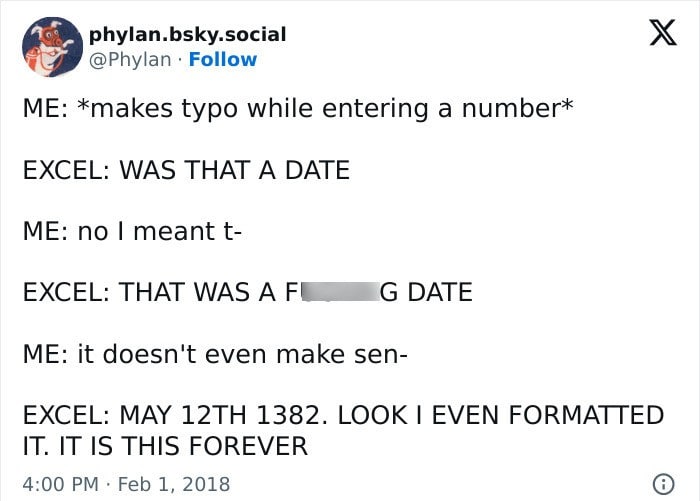
Task: Click the "IT. IT IS THIS FOREVER" line
Action: point(165,446)
